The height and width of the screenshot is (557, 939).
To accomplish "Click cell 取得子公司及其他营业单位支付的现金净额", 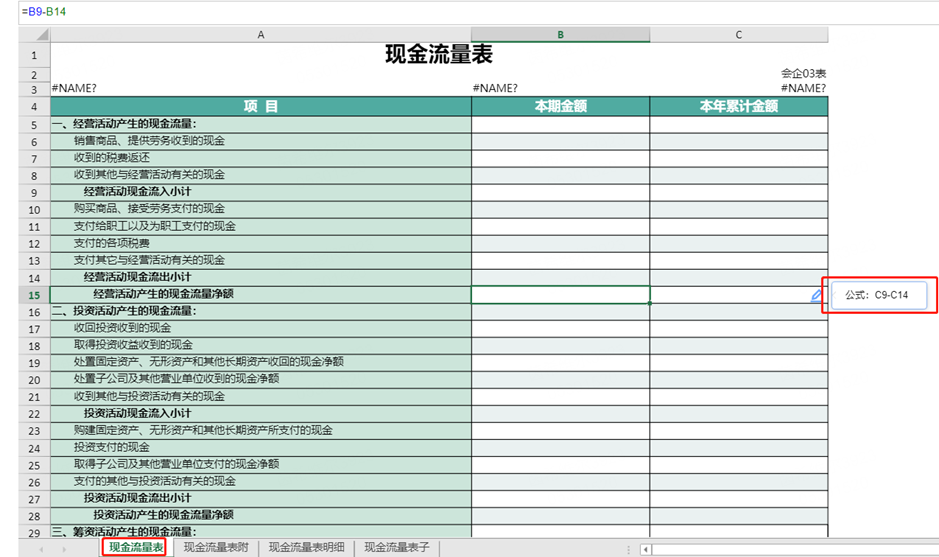I will click(x=261, y=464).
